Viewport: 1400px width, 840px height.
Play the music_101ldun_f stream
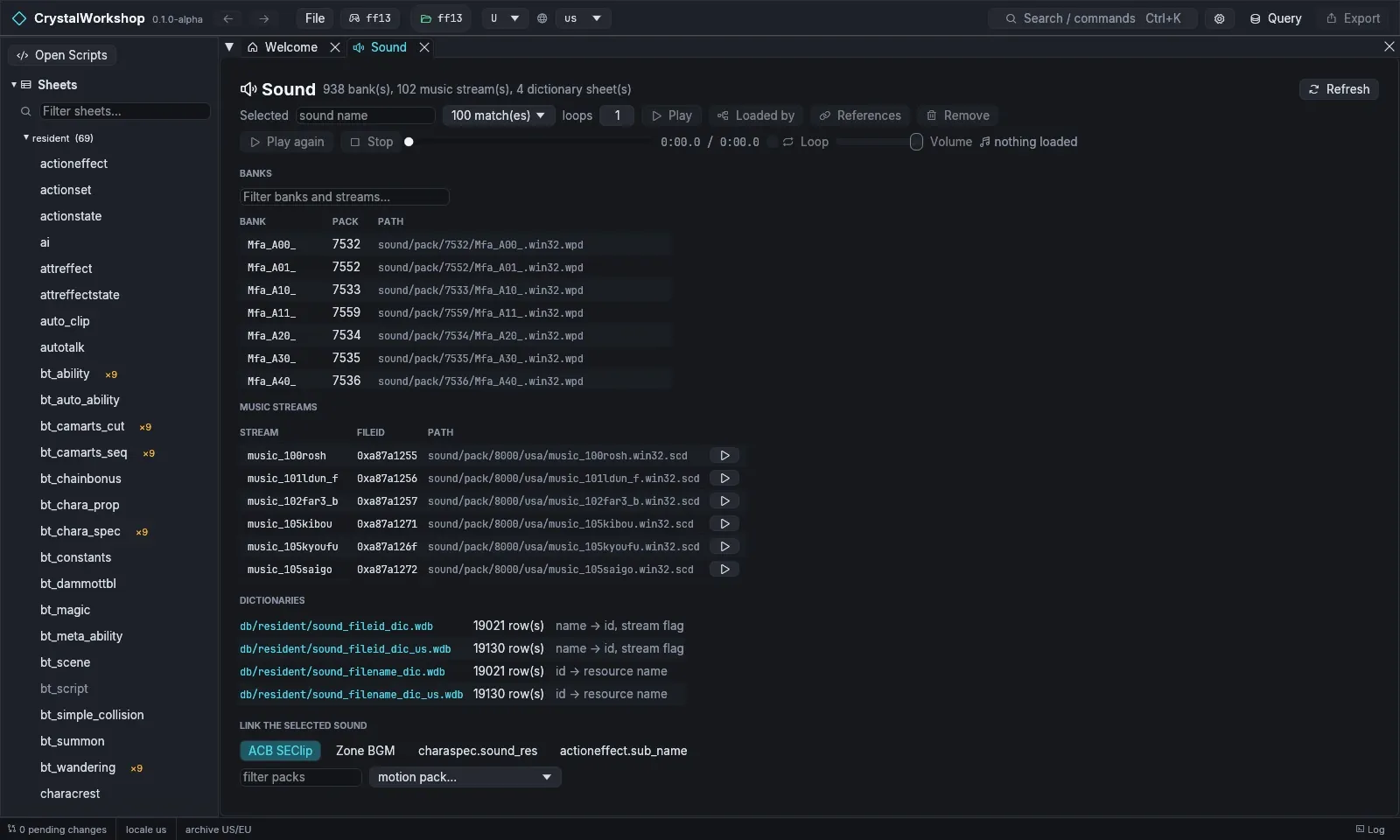pyautogui.click(x=724, y=479)
